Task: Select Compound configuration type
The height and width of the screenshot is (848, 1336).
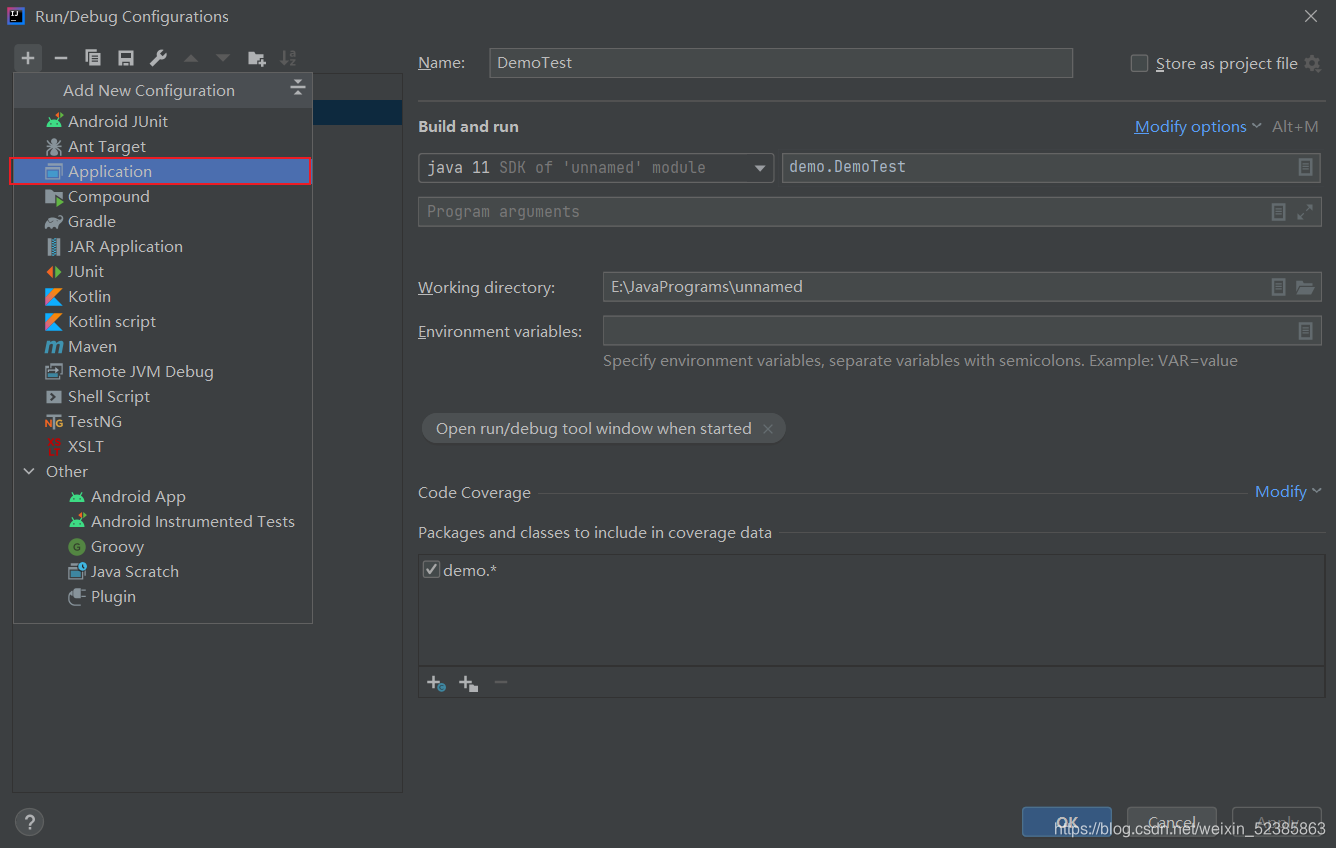Action: pos(163,196)
